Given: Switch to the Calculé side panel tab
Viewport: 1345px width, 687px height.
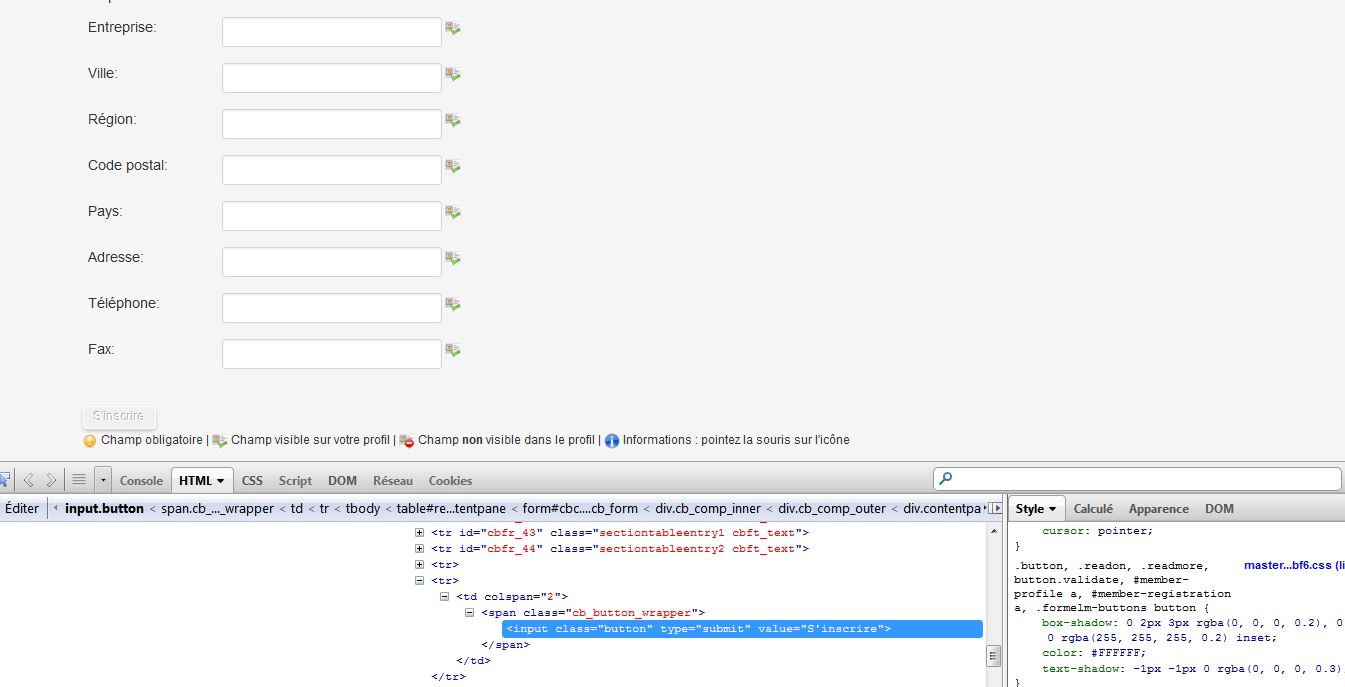Looking at the screenshot, I should 1093,509.
